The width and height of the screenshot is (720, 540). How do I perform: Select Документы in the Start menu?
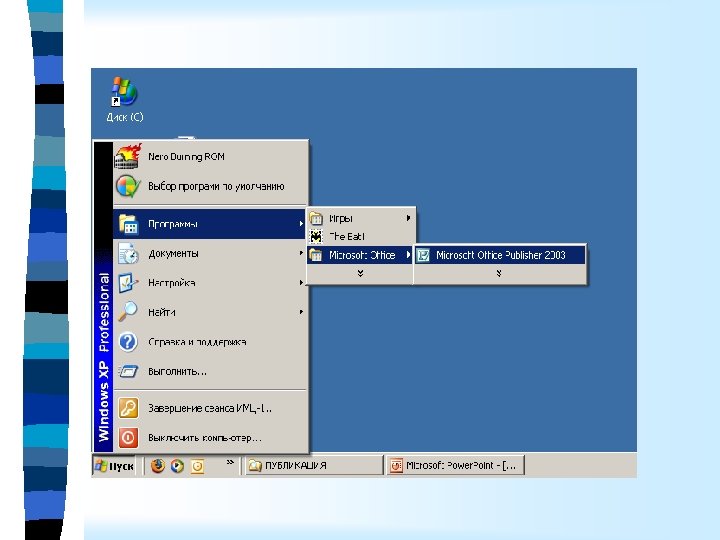tap(209, 253)
